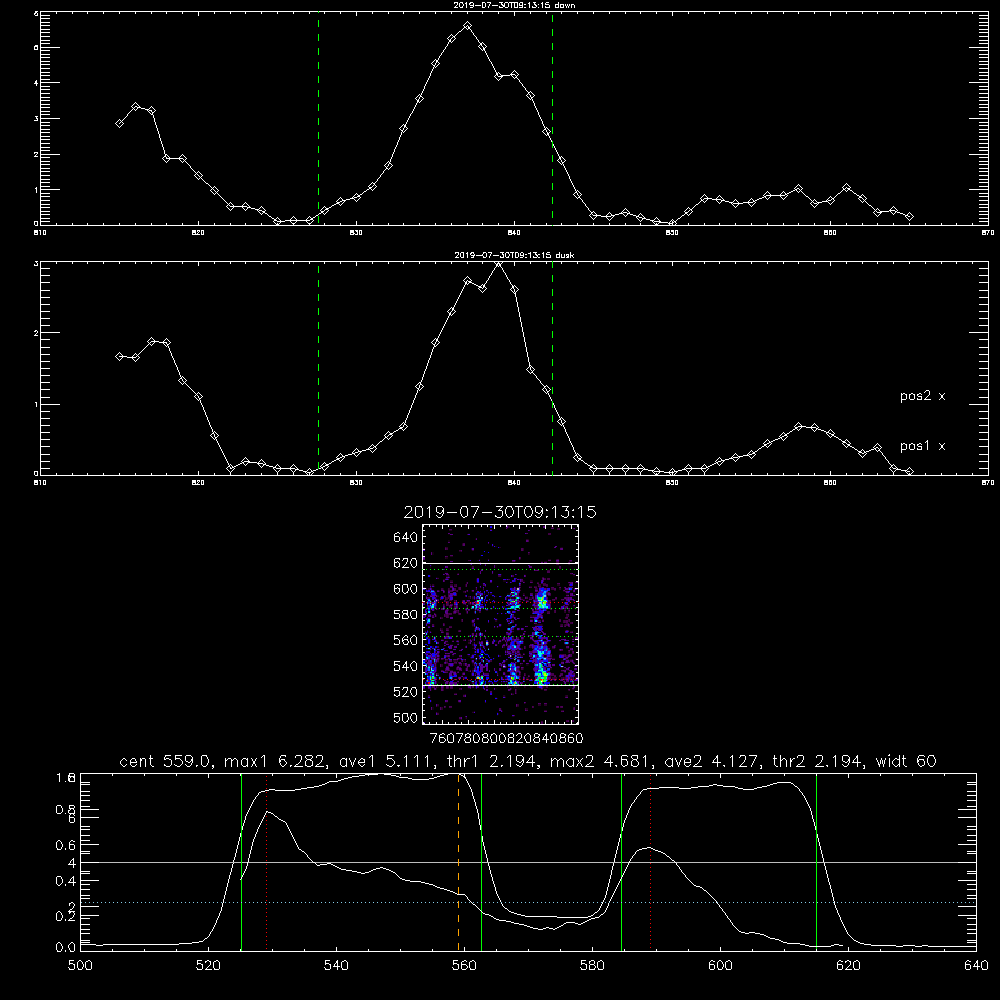The width and height of the screenshot is (1000, 1000).
Task: Click the spectral image y-axis label 560
Action: click(x=406, y=640)
